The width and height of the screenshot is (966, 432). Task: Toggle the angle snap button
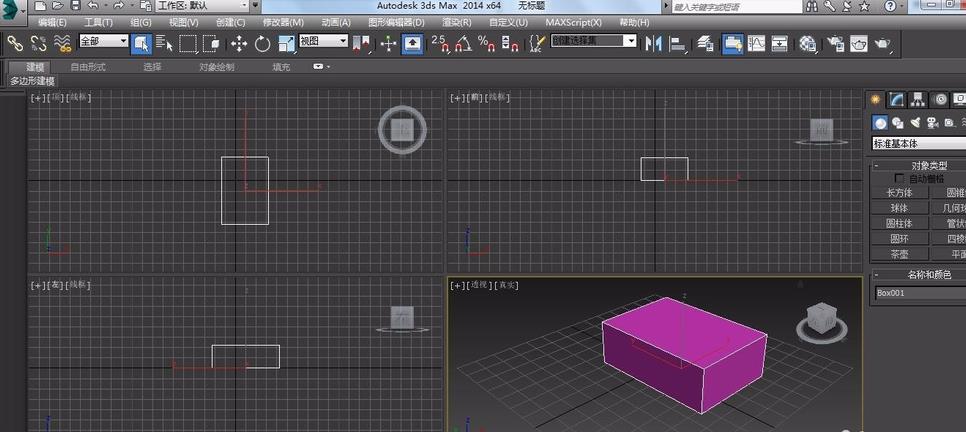pos(463,43)
